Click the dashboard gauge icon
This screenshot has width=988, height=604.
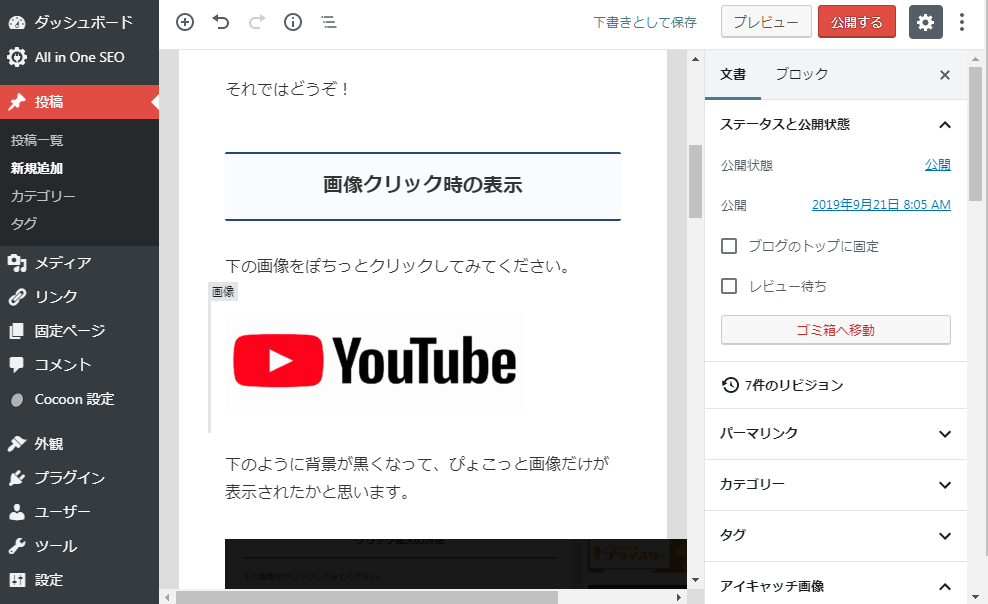pos(17,23)
